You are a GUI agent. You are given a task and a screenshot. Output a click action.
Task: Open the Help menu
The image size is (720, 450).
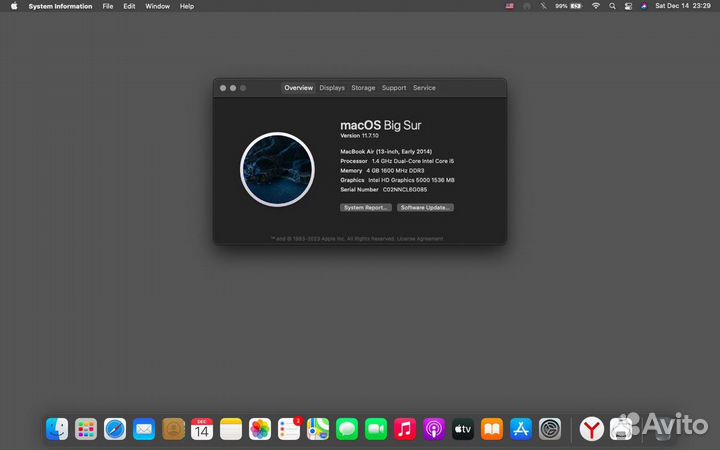point(187,6)
